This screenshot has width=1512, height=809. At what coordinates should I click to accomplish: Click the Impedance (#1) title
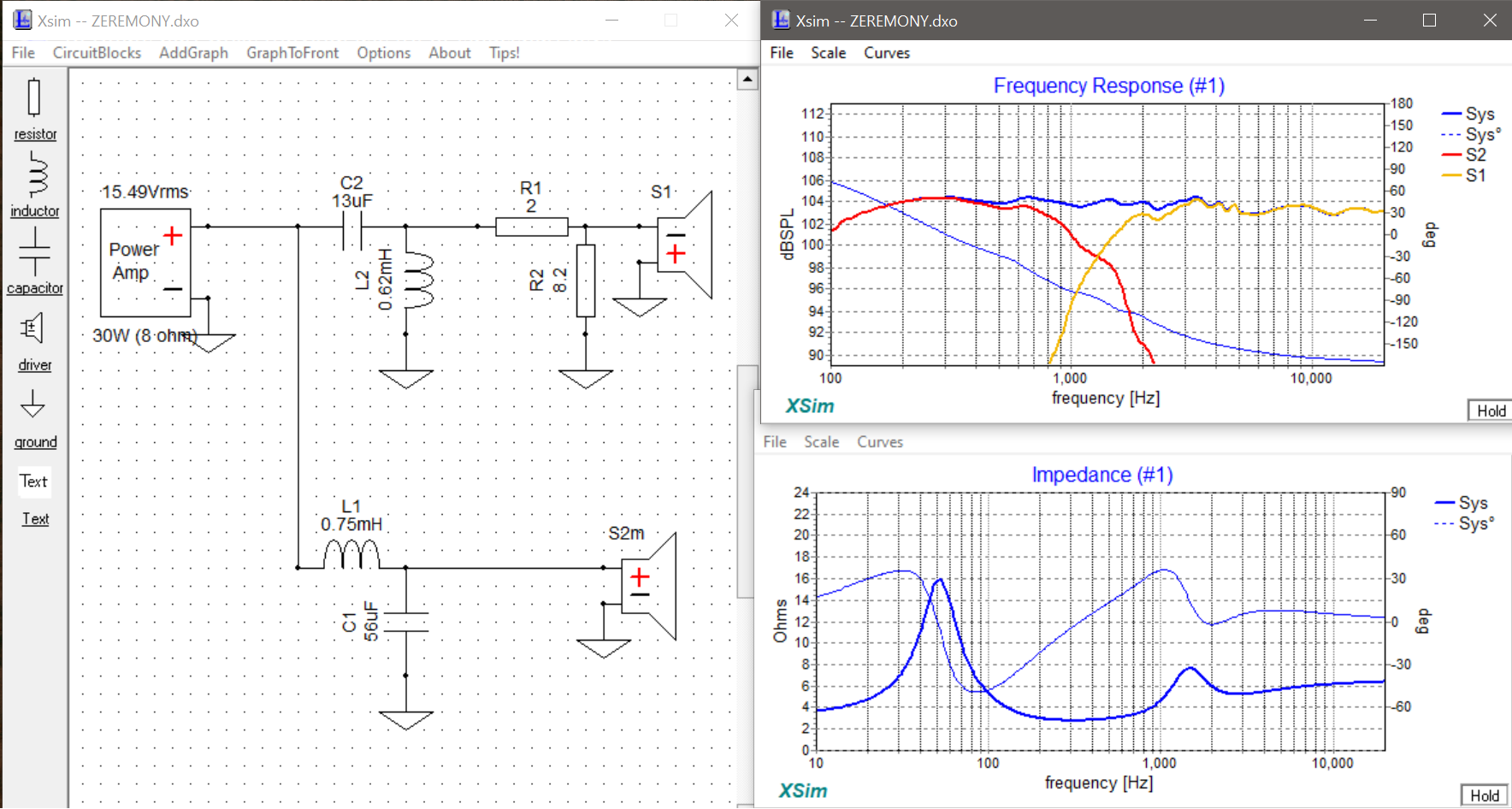click(1102, 475)
